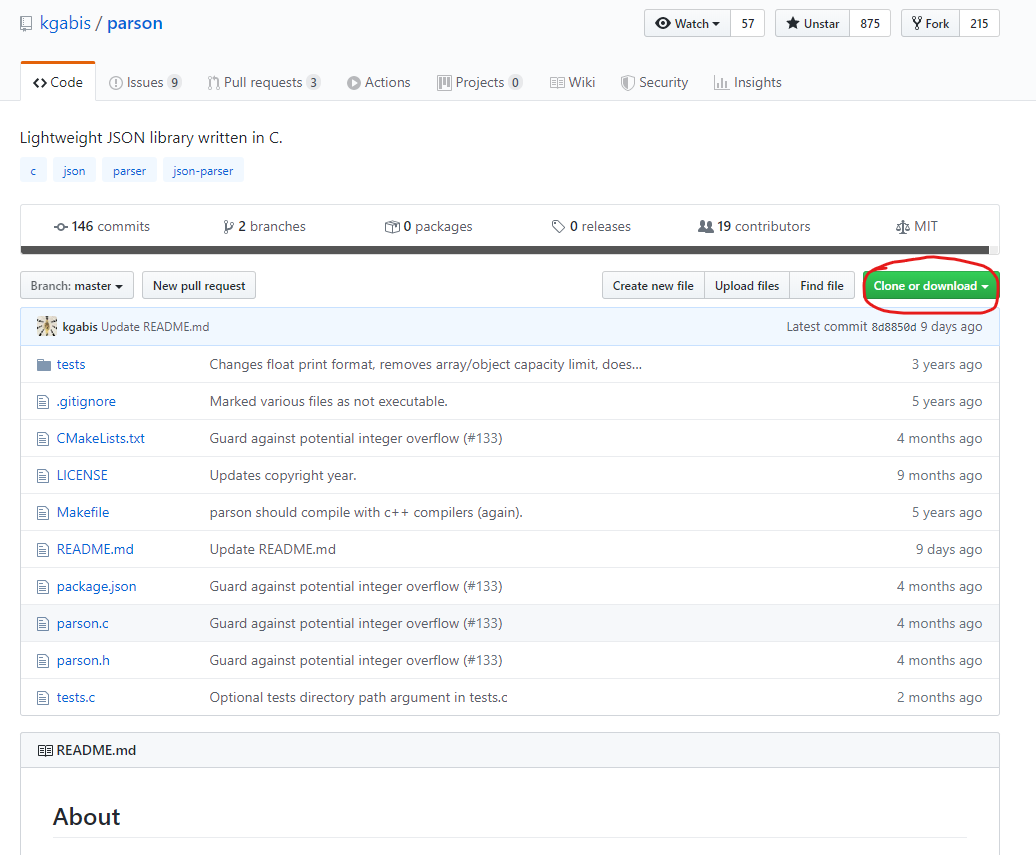Open the 19 contributors link

[x=754, y=227]
